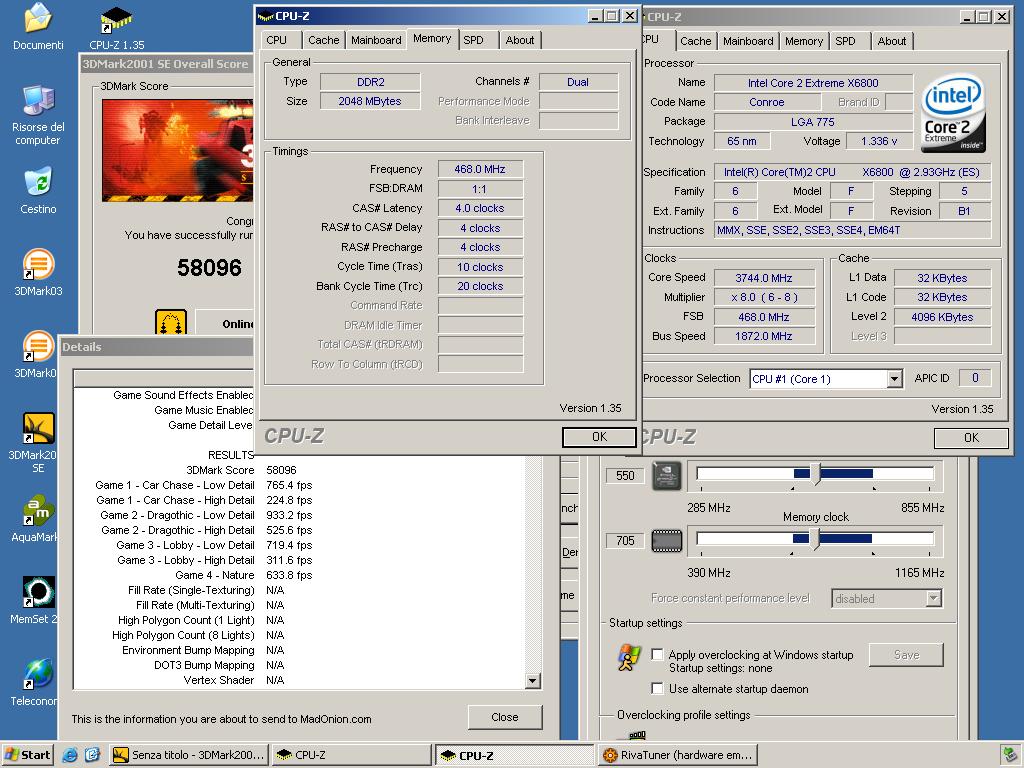
Task: Click OK in the right CPU-Z window
Action: click(971, 438)
